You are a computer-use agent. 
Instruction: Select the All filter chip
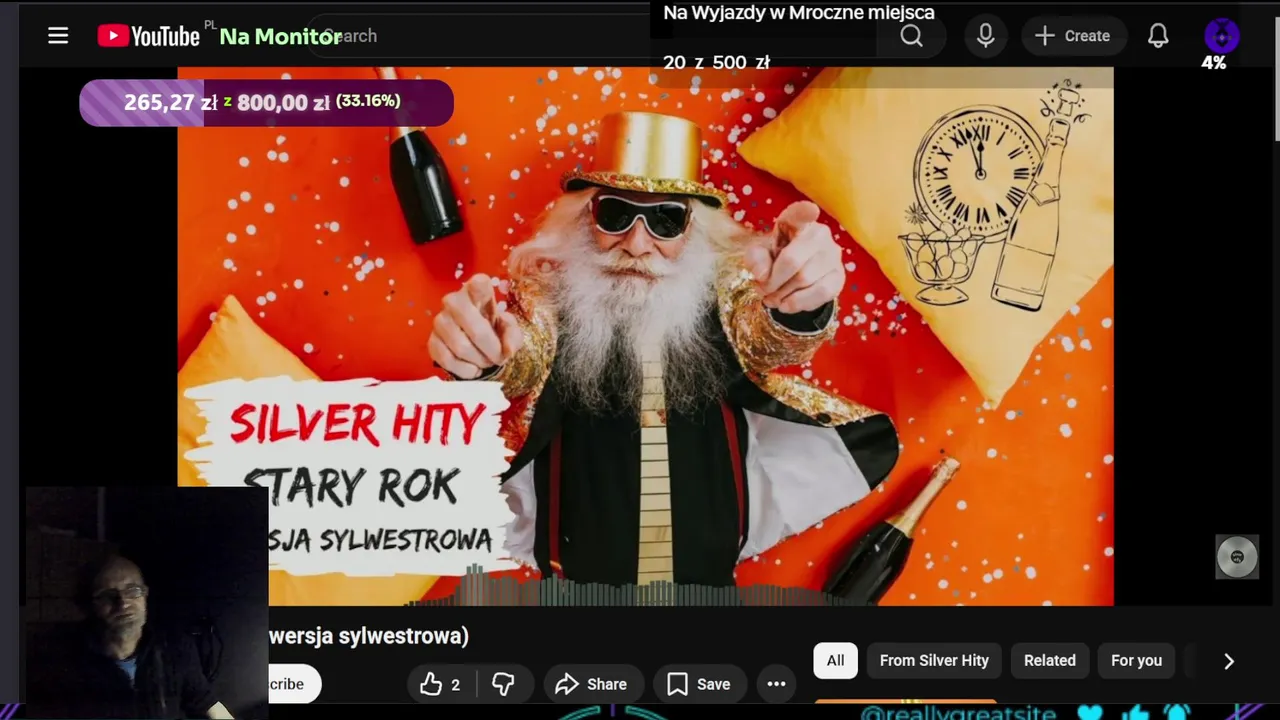pyautogui.click(x=835, y=660)
